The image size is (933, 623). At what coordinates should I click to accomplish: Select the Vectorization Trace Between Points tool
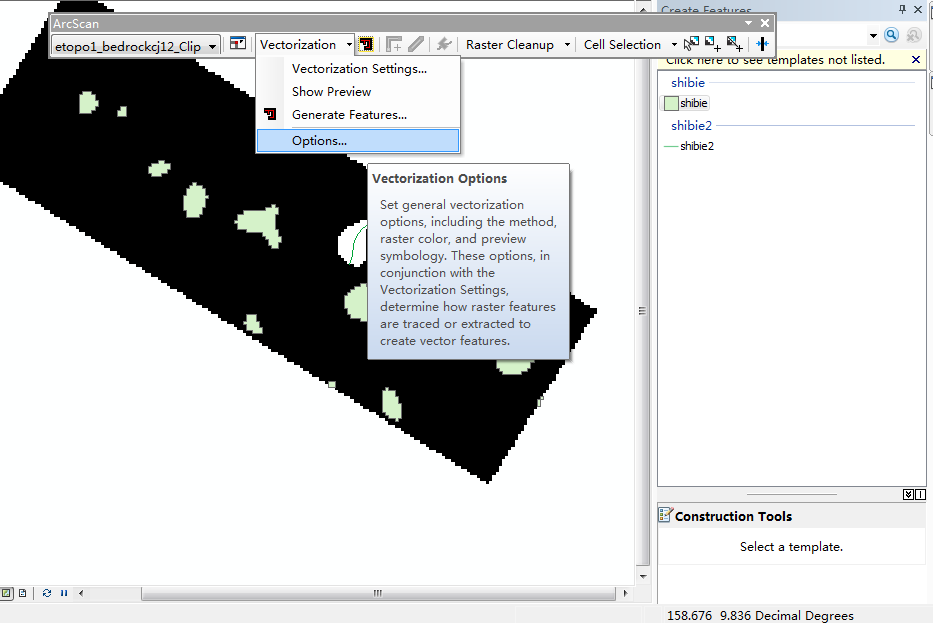(416, 44)
